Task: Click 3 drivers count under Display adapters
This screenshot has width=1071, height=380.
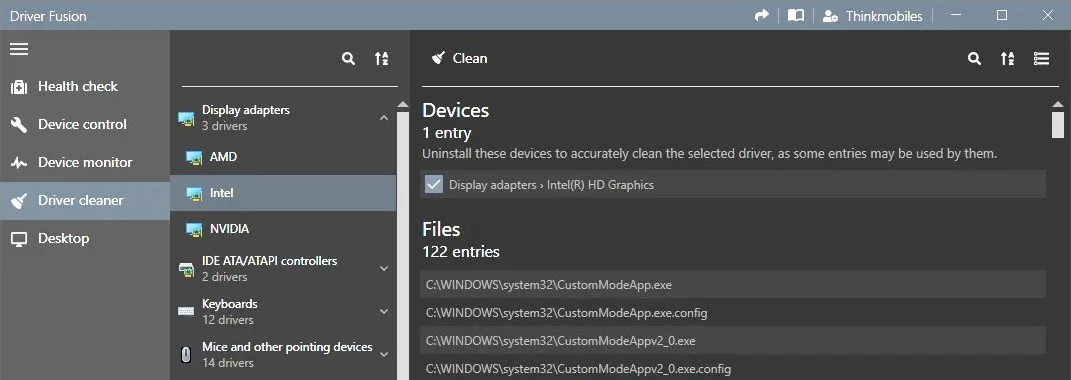Action: tap(225, 126)
